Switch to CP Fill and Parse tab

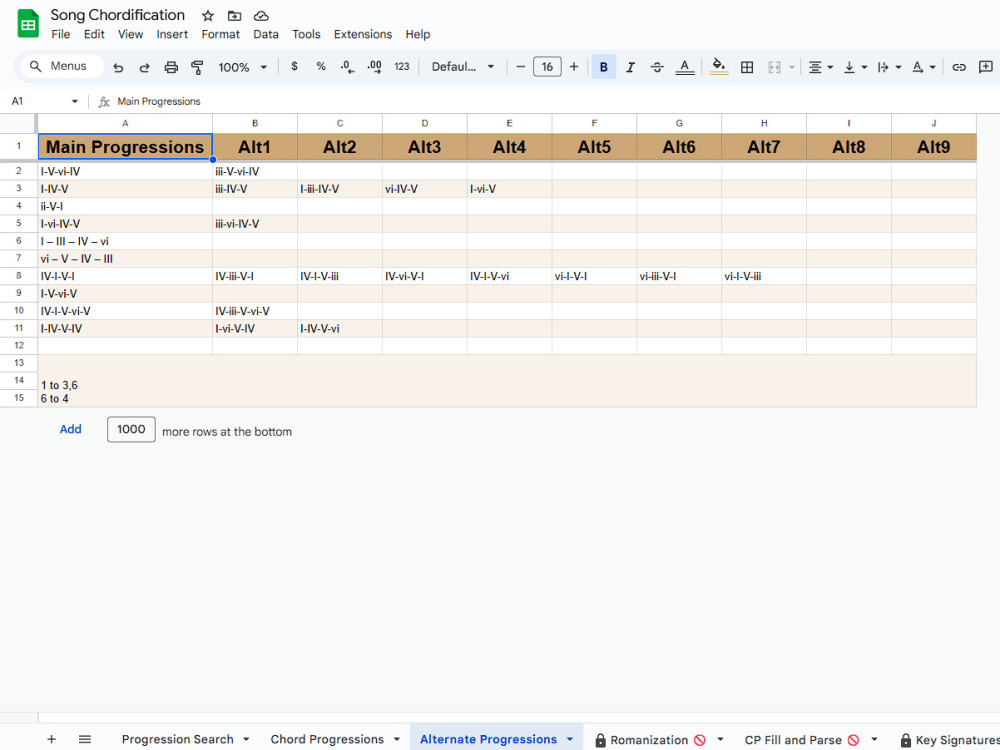pos(793,740)
